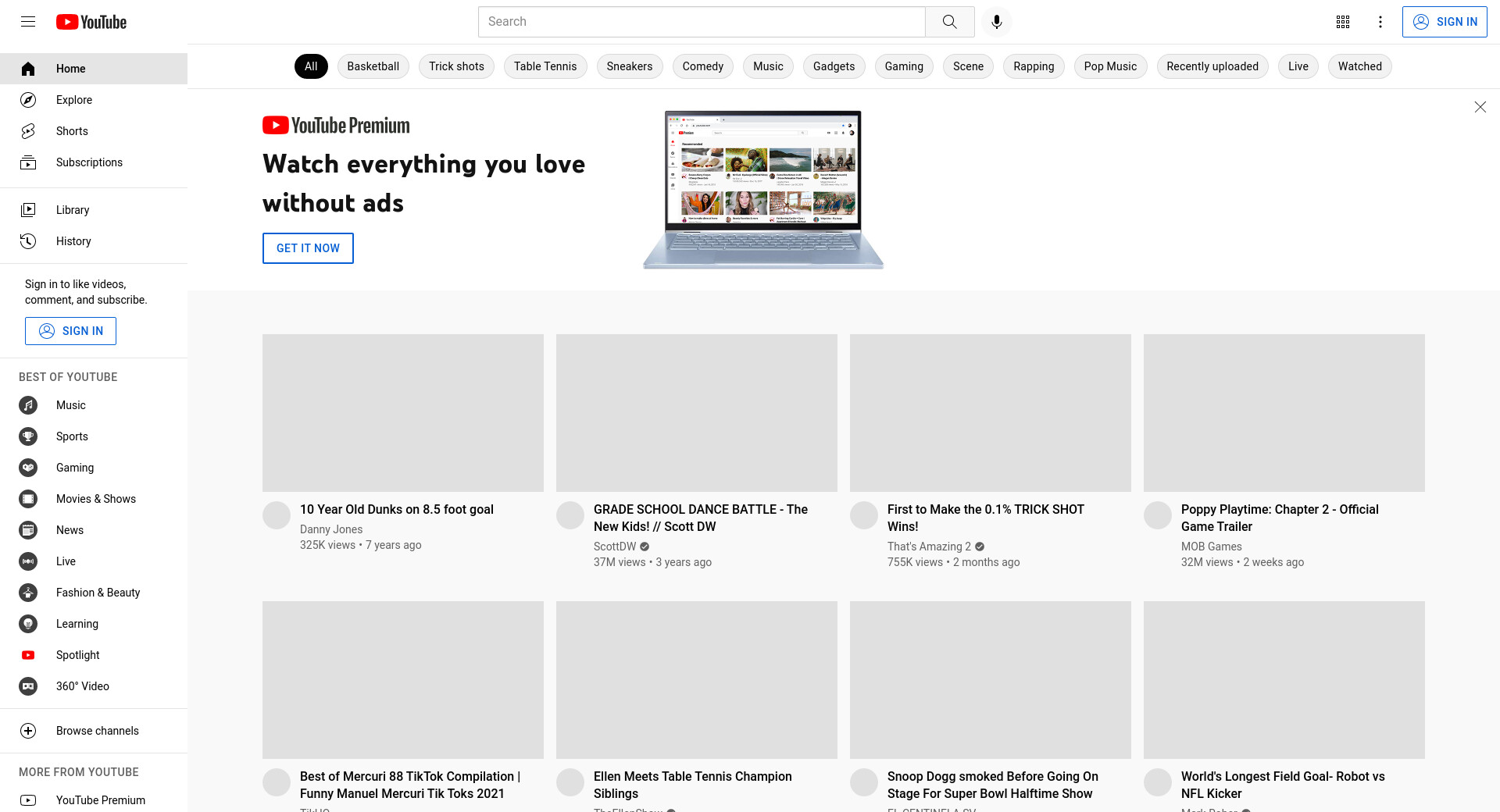Start voice search with the microphone
The image size is (1500, 812).
(996, 22)
